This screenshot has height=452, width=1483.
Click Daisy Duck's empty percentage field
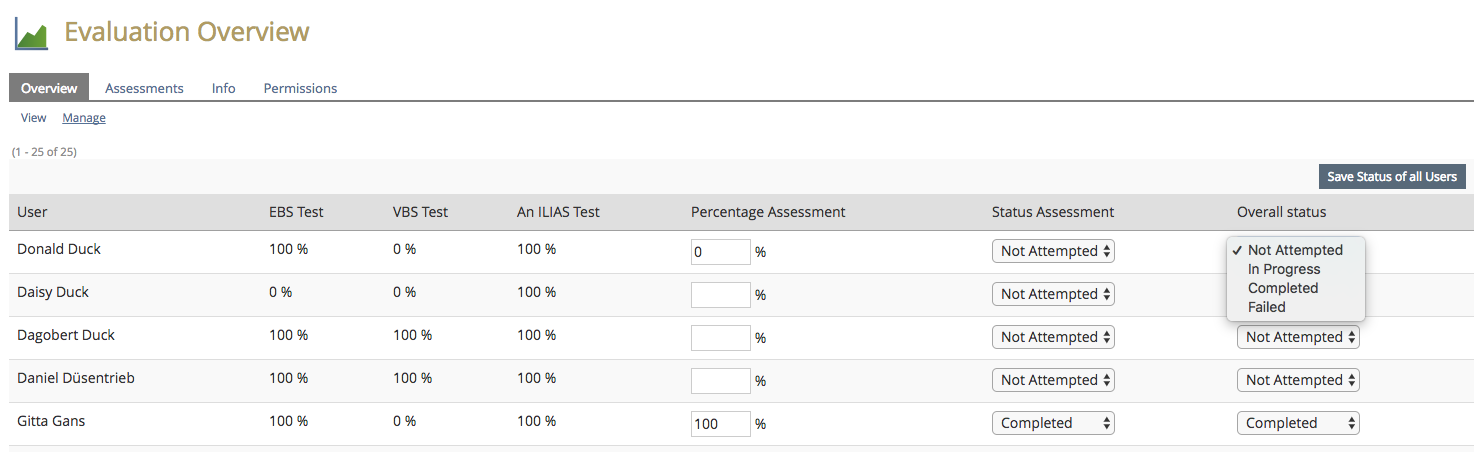pyautogui.click(x=720, y=295)
